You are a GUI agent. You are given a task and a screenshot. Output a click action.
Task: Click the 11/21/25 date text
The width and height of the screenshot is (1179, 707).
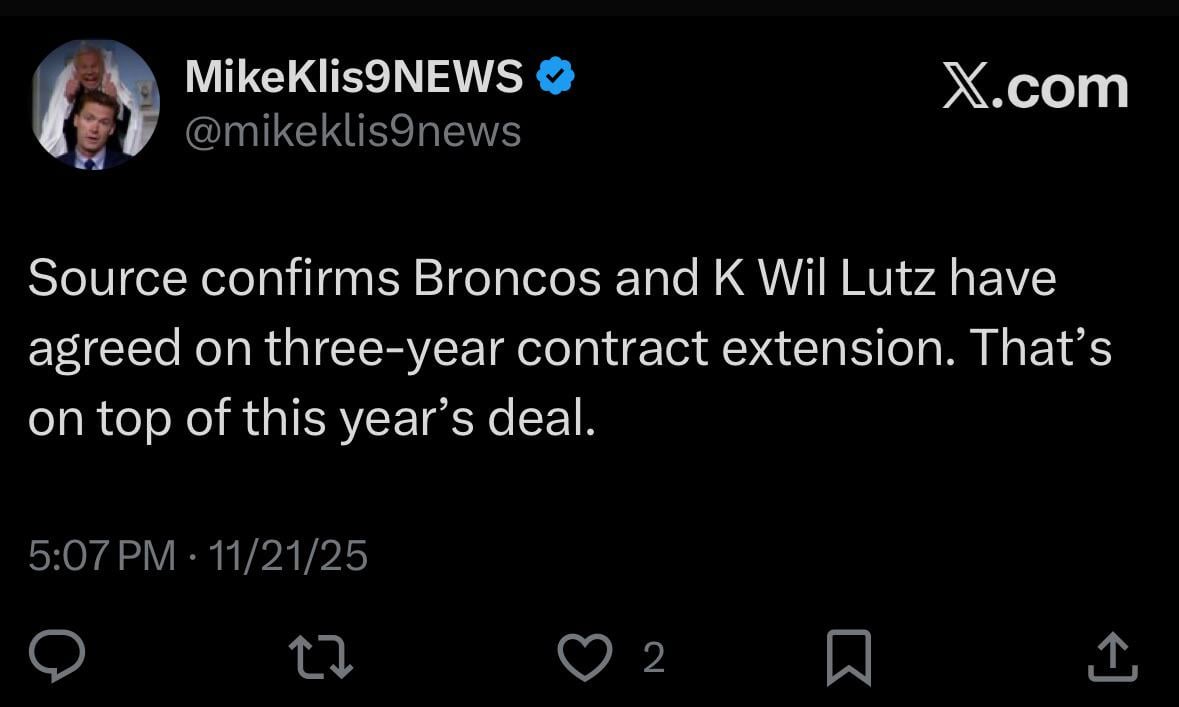click(288, 556)
